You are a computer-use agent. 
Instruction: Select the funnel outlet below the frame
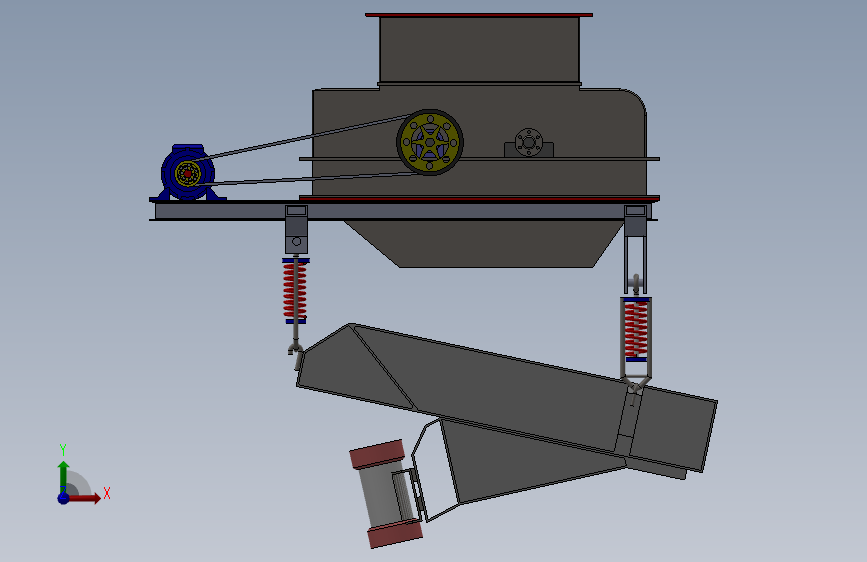click(484, 244)
